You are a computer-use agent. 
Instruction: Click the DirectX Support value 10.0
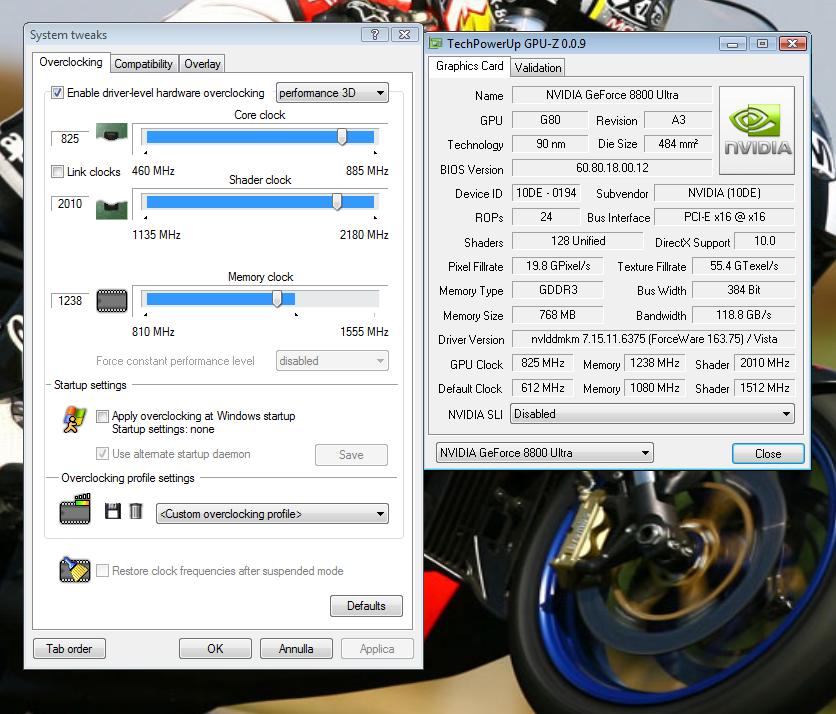(x=765, y=241)
